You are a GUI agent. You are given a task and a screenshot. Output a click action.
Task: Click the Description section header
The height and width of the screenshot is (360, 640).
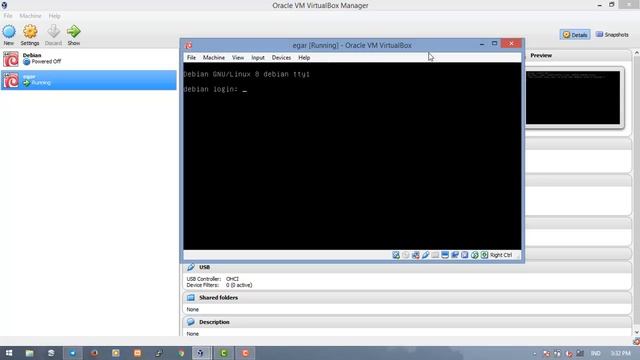pyautogui.click(x=407, y=322)
